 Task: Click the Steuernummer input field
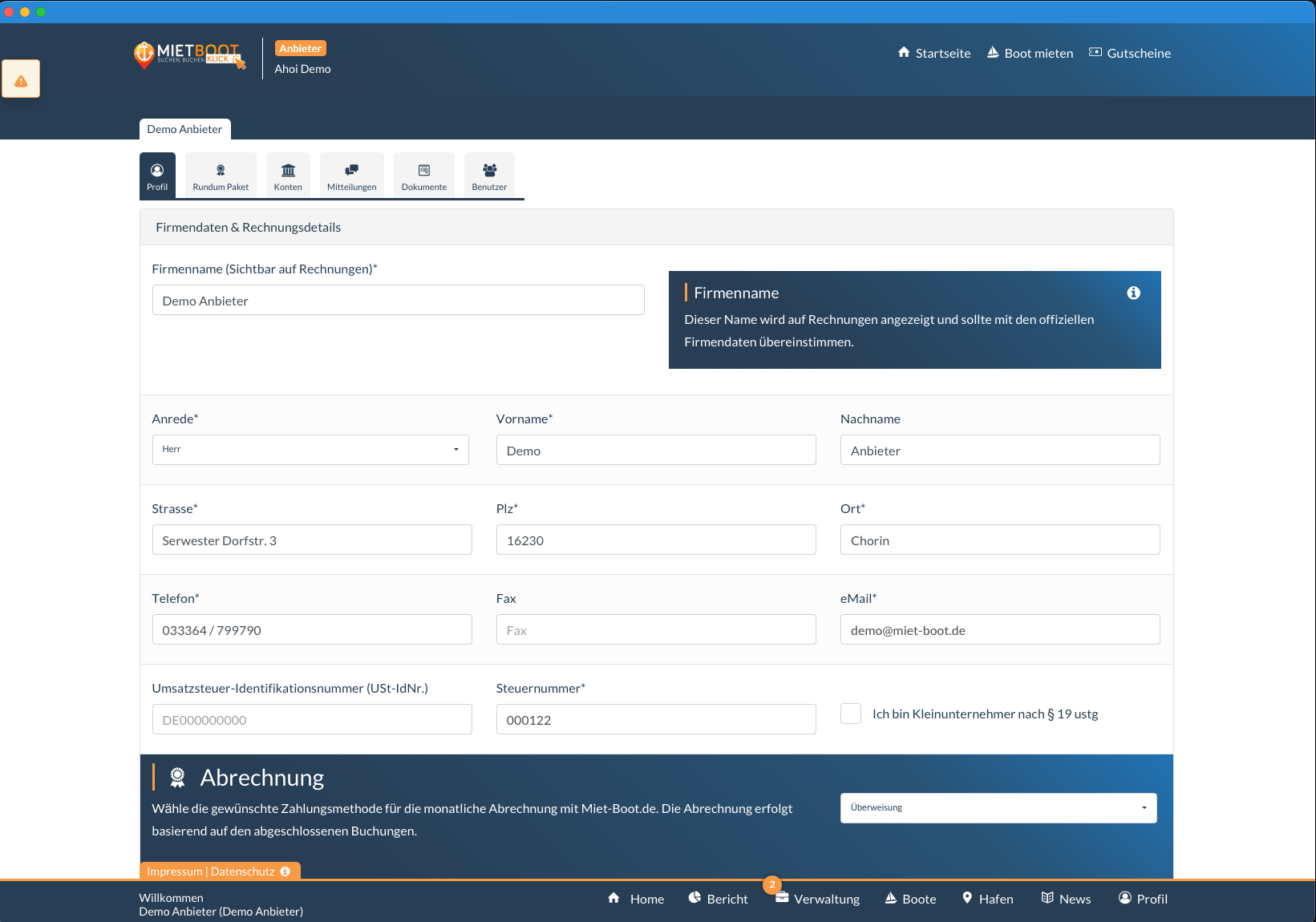coord(655,720)
